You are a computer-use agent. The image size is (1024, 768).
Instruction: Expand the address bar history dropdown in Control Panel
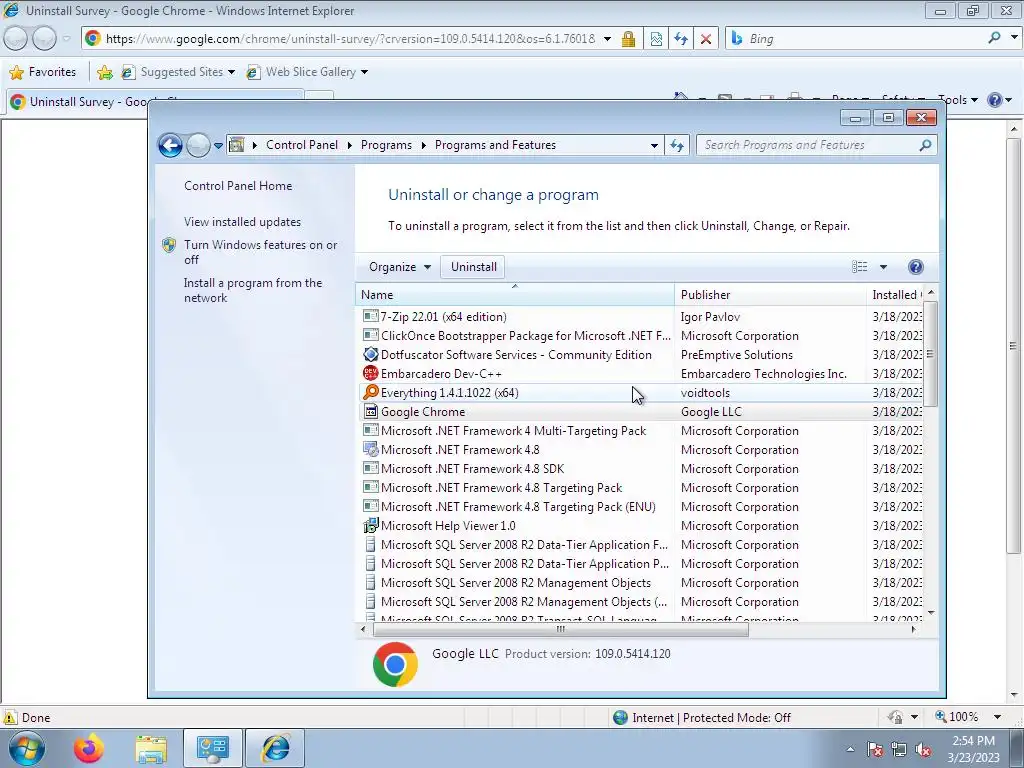(x=654, y=146)
